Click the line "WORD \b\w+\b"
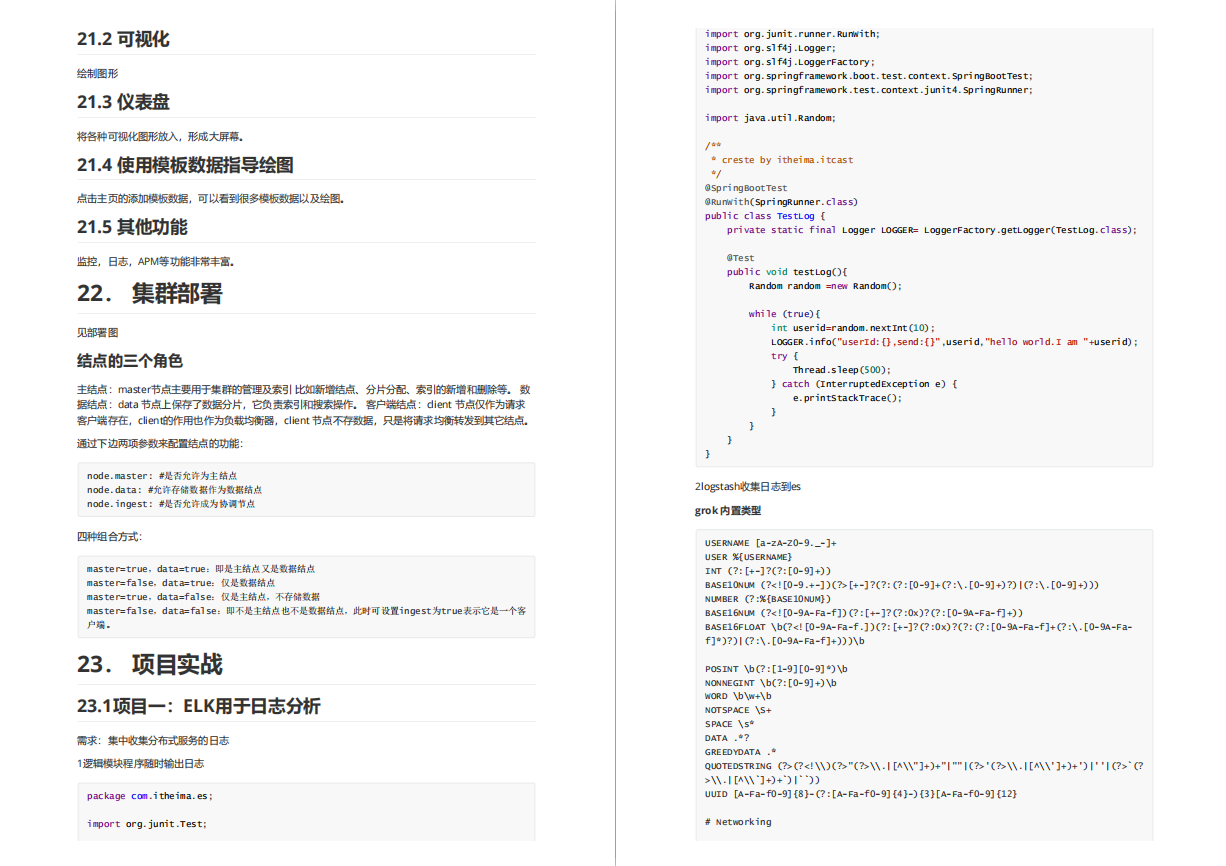Image resolution: width=1226 pixels, height=866 pixels. coord(738,697)
